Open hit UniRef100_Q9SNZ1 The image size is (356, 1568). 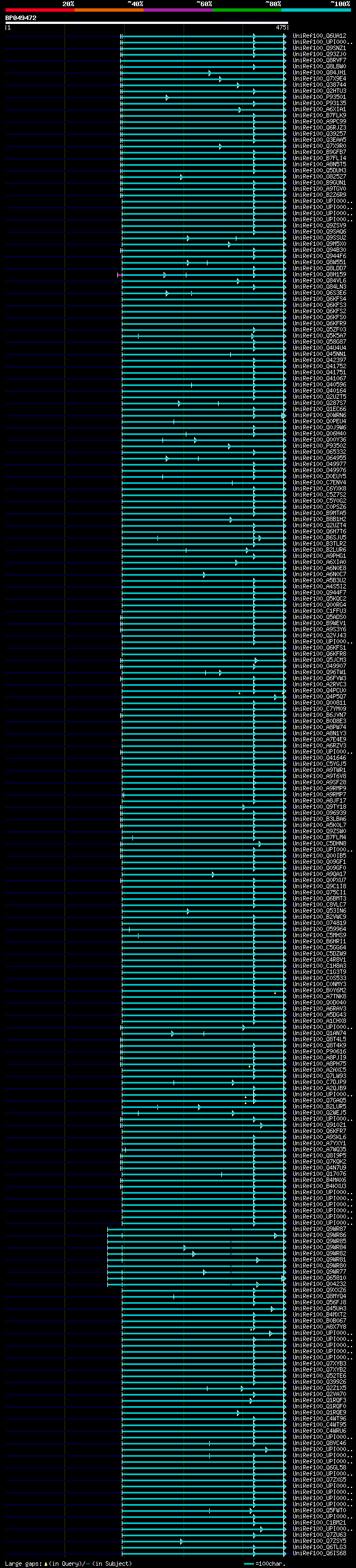point(319,48)
